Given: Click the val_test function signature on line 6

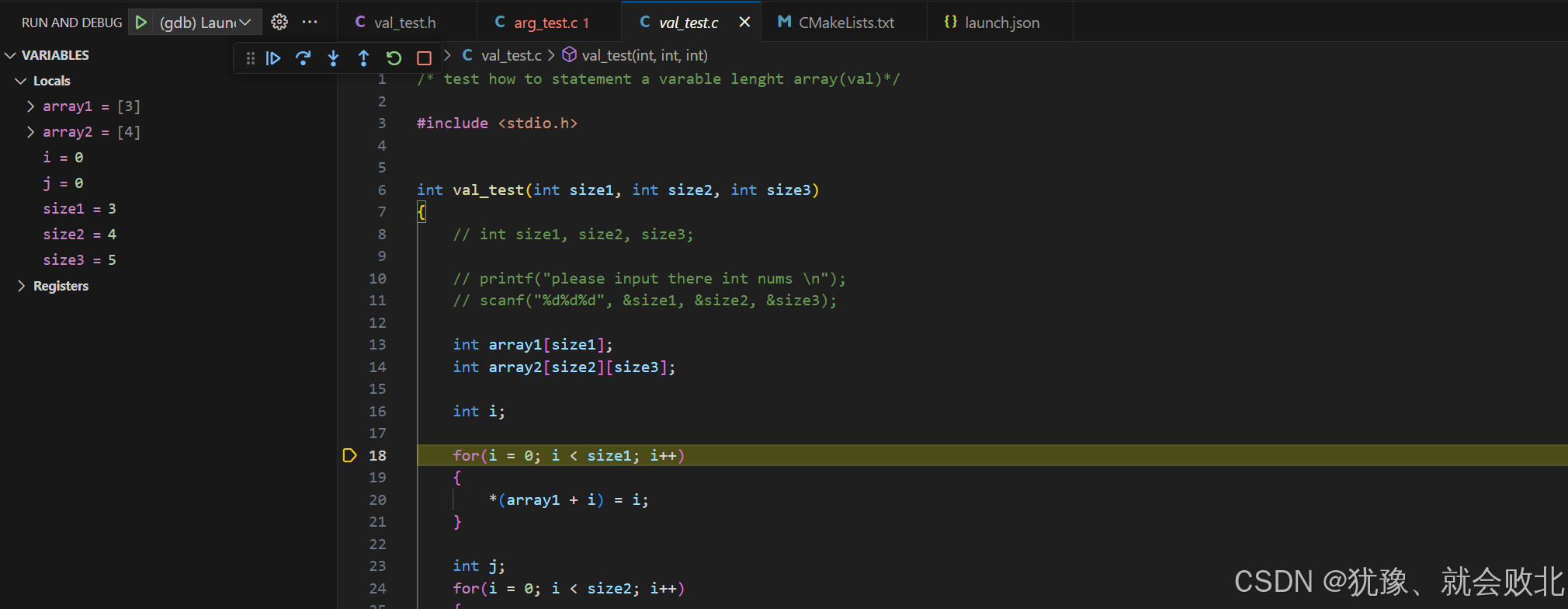Looking at the screenshot, I should click(618, 190).
